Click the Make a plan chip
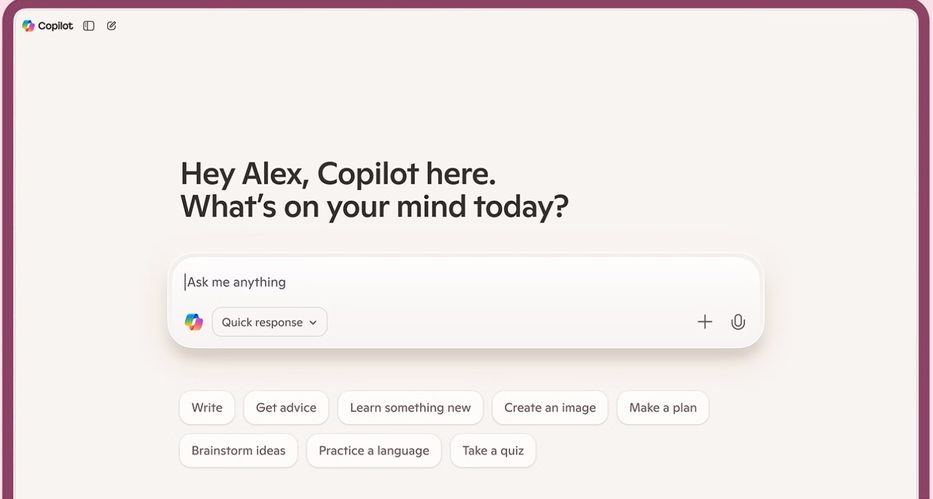Viewport: 933px width, 499px height. 663,408
